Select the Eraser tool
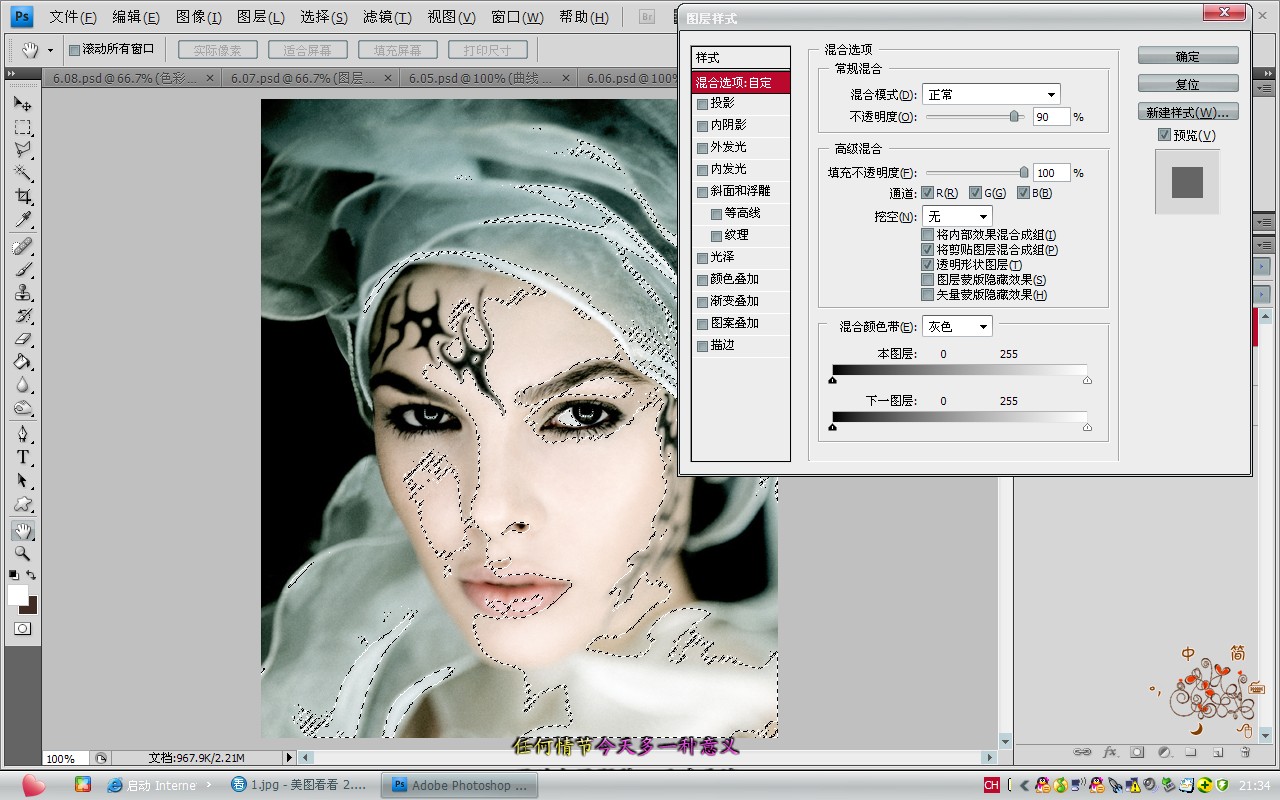 [22, 339]
